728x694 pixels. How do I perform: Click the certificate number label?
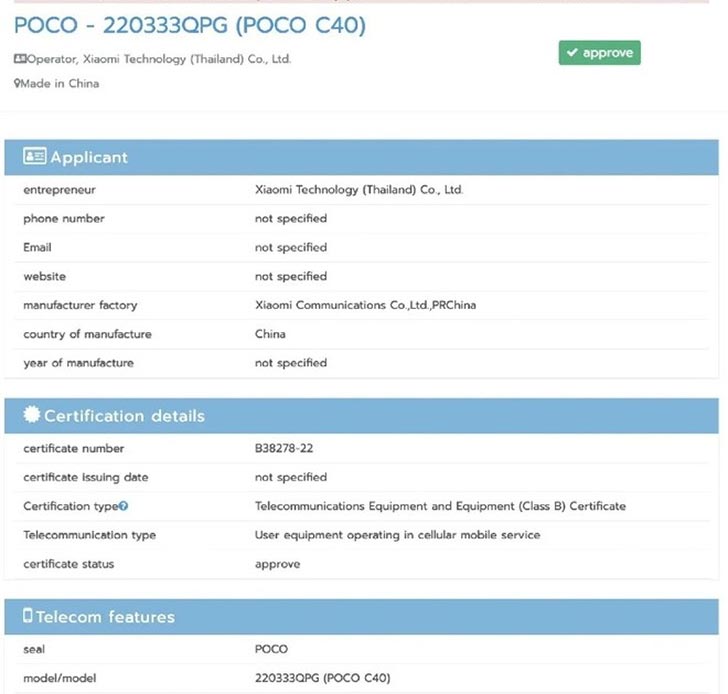[x=74, y=448]
